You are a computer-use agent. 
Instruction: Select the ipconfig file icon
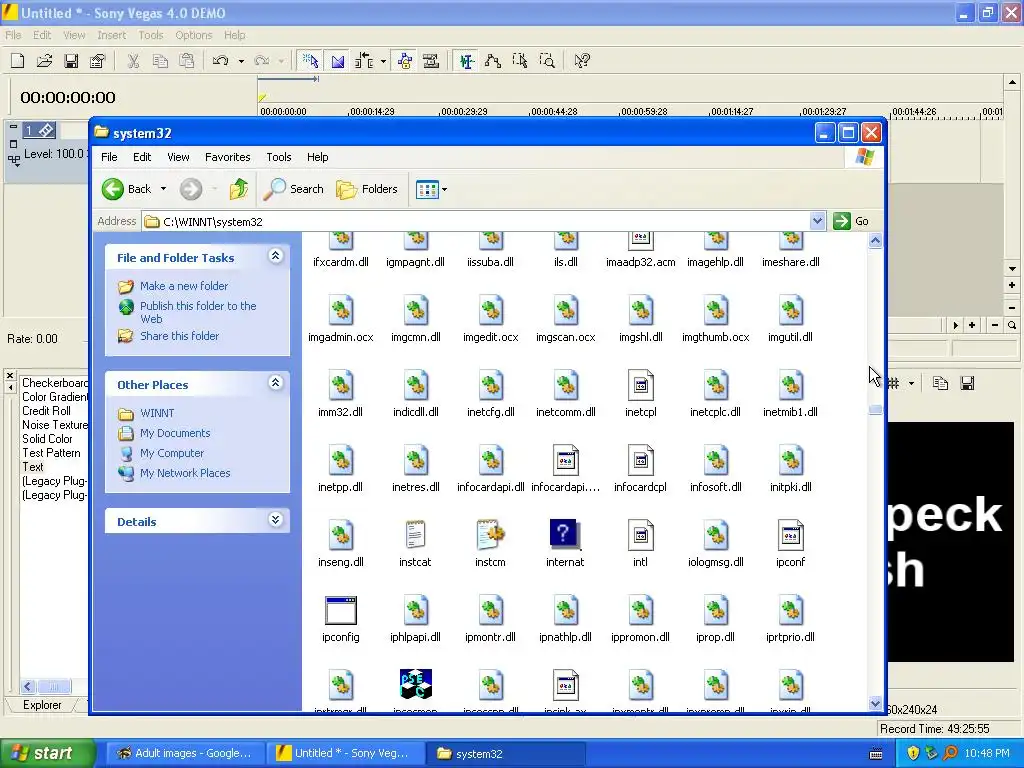pos(341,611)
